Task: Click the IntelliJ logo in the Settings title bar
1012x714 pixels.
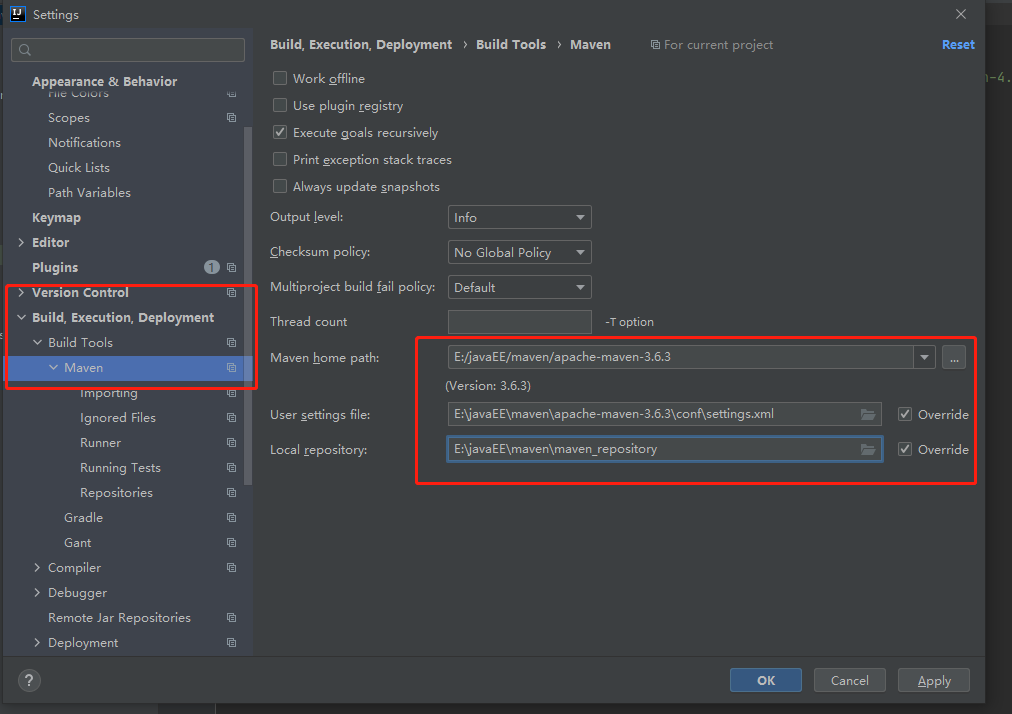Action: (17, 14)
